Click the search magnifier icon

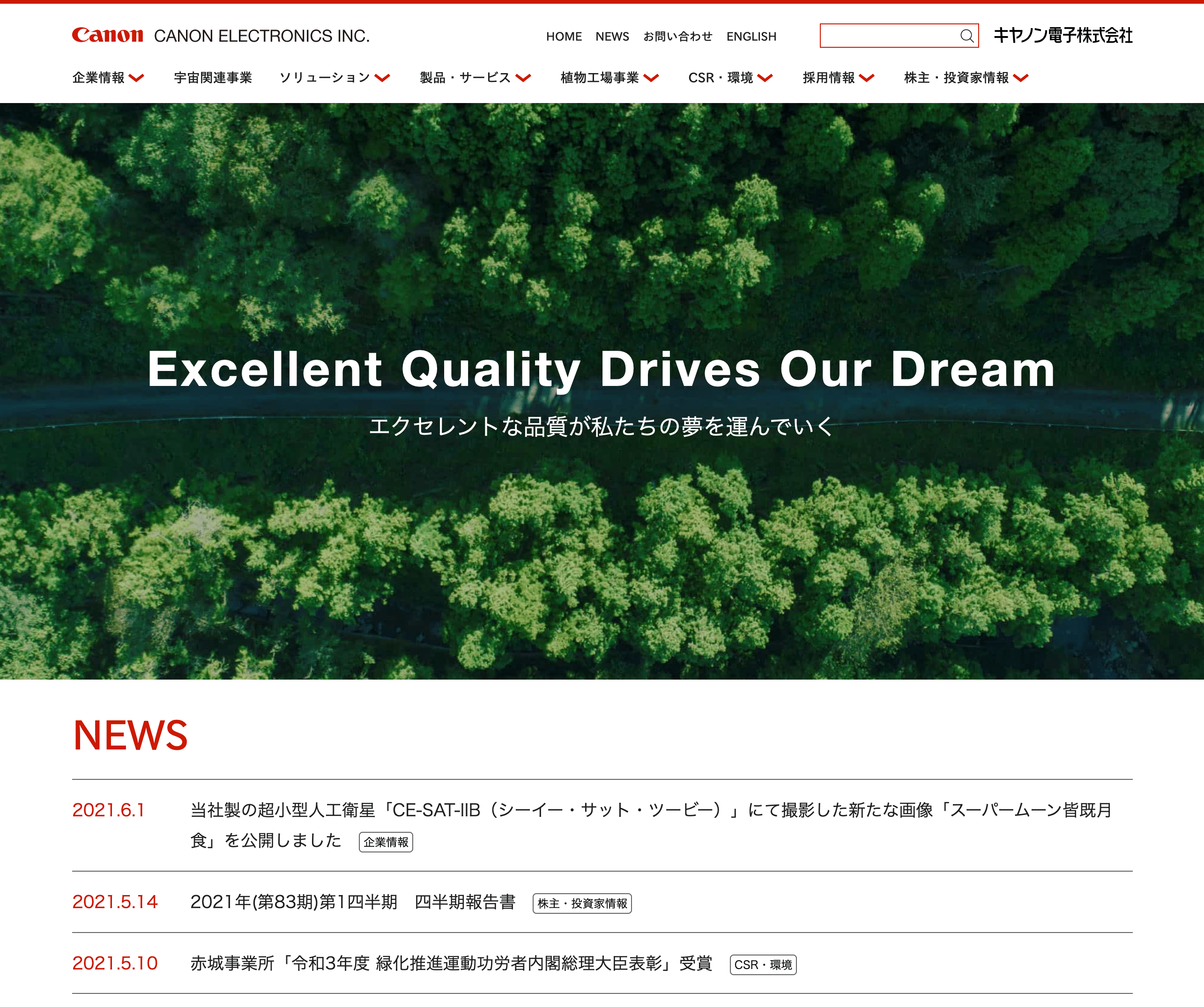[966, 36]
